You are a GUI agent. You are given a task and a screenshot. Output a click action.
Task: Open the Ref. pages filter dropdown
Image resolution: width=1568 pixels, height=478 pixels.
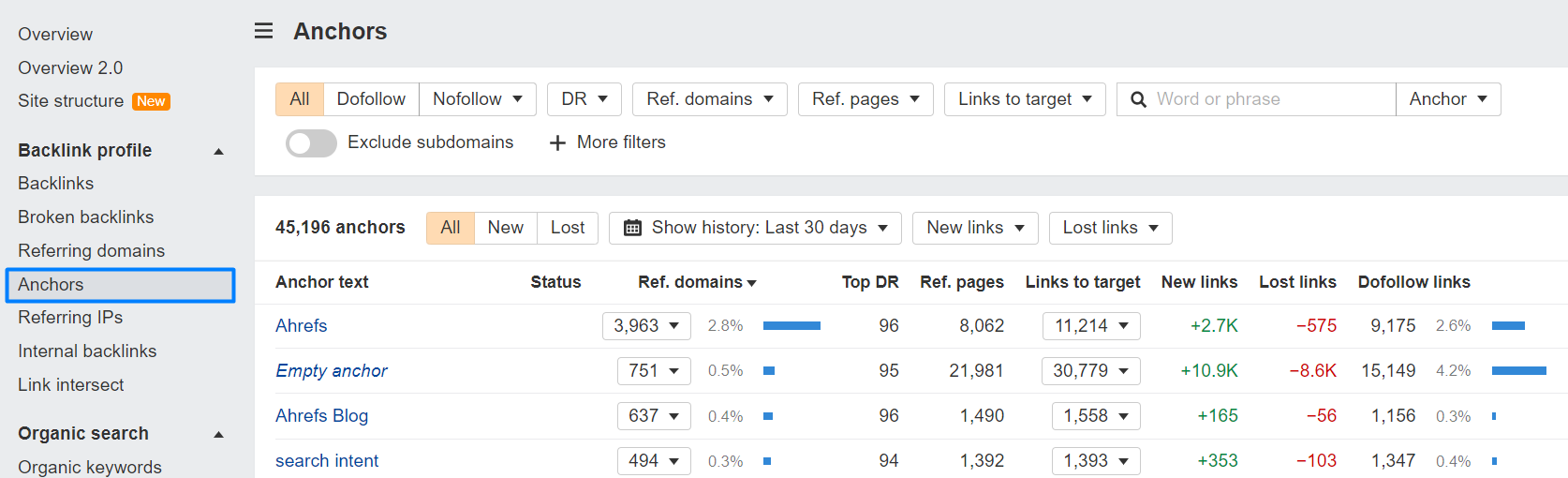(x=865, y=99)
